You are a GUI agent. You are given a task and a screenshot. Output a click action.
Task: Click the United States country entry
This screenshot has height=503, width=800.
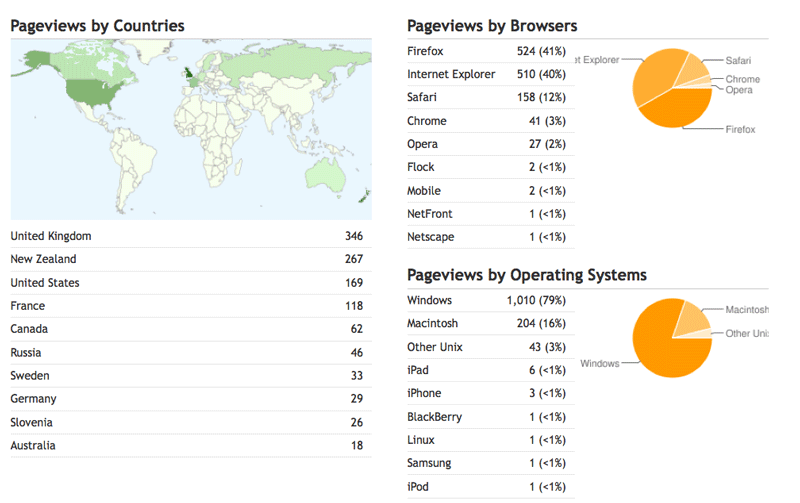pos(191,283)
